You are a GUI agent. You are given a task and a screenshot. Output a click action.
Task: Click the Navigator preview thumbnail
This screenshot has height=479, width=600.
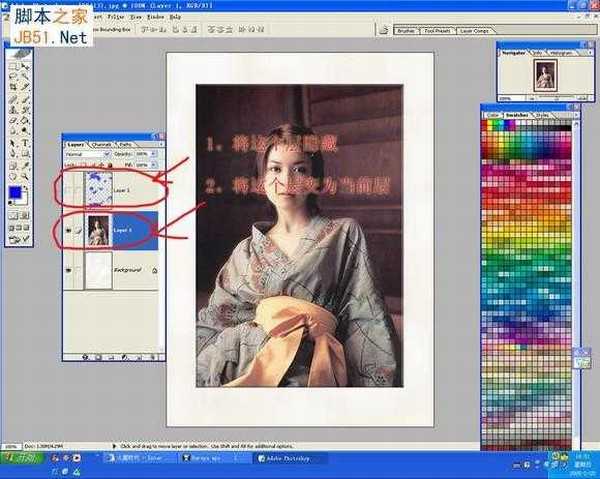point(546,76)
